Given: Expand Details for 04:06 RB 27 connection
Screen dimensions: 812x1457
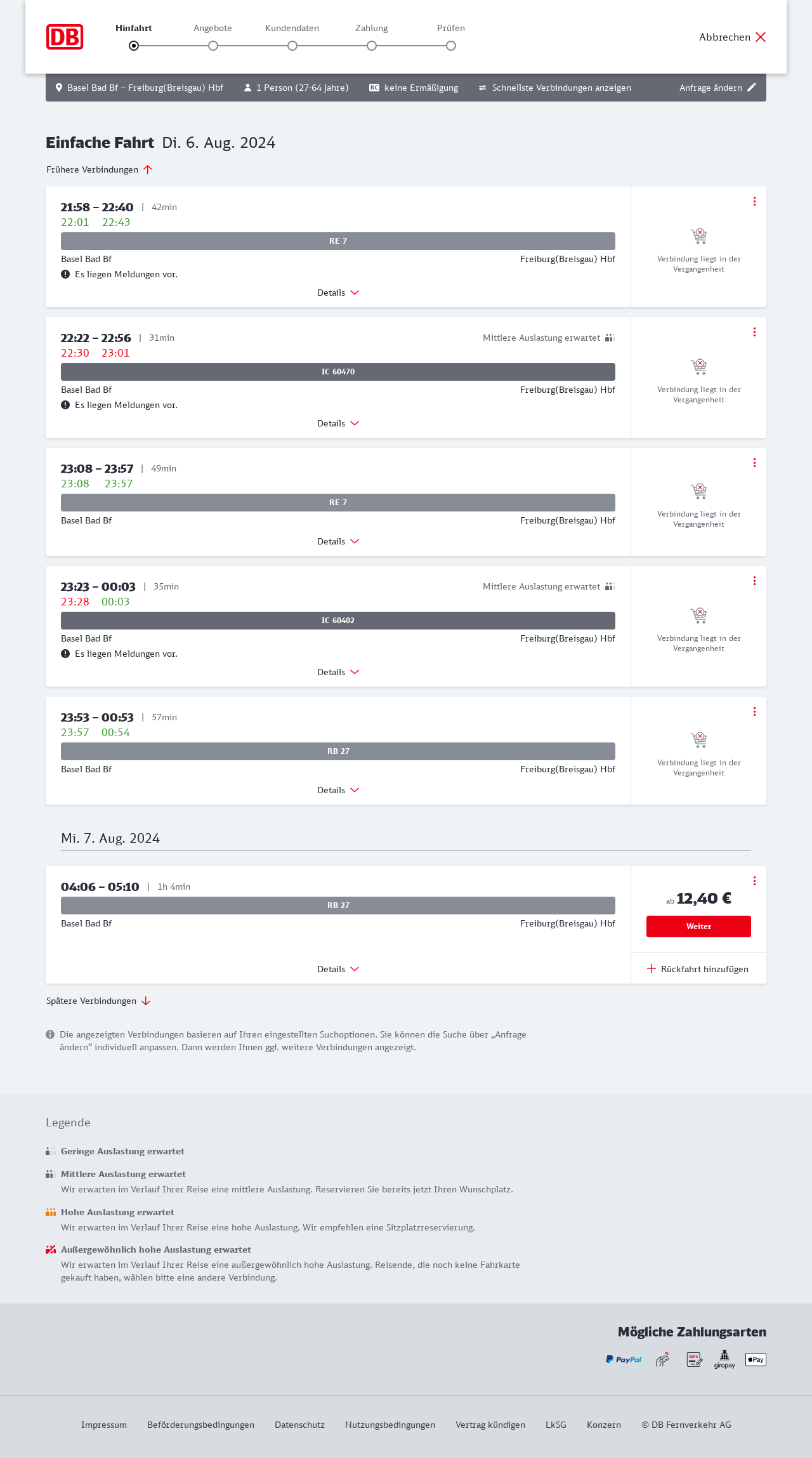Looking at the screenshot, I should [x=338, y=969].
